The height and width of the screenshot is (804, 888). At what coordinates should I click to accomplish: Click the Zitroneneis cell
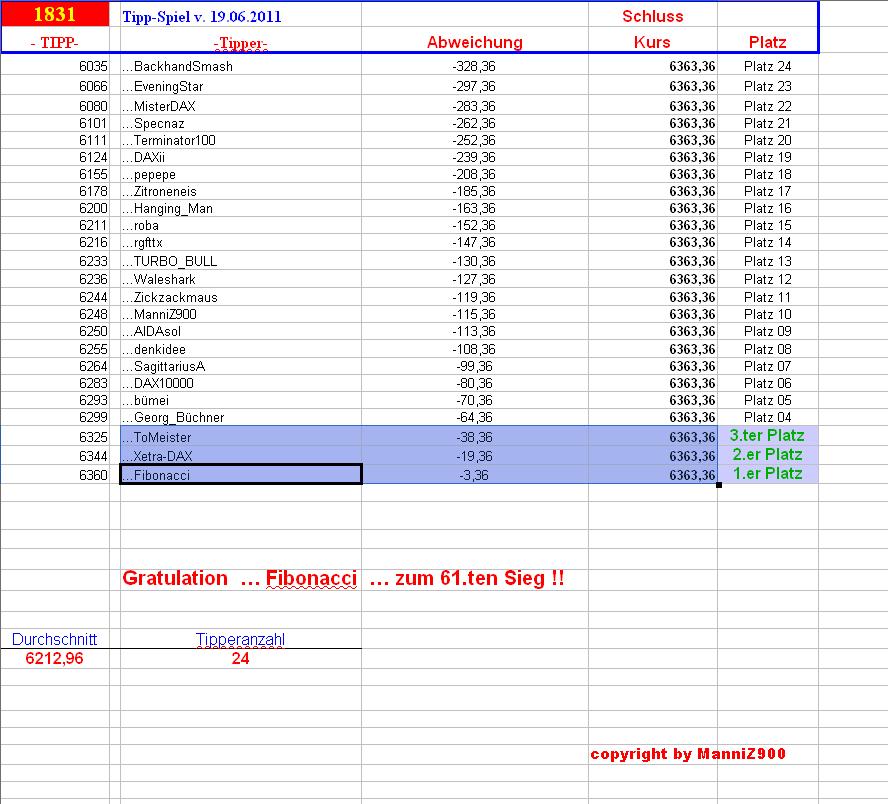pyautogui.click(x=241, y=191)
